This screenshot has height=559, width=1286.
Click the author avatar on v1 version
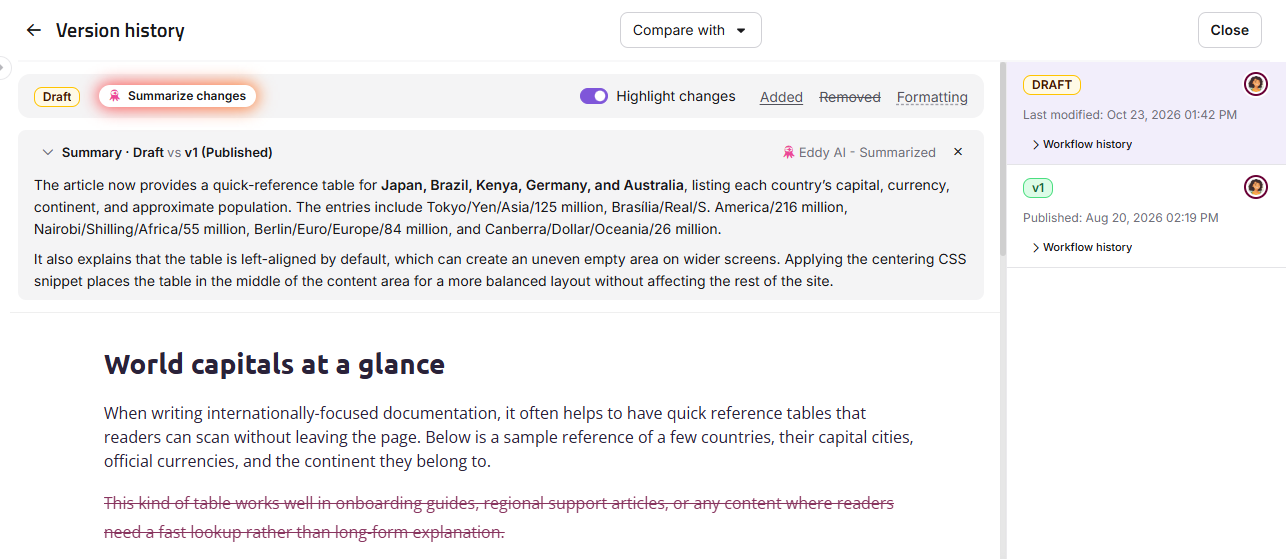click(x=1256, y=187)
